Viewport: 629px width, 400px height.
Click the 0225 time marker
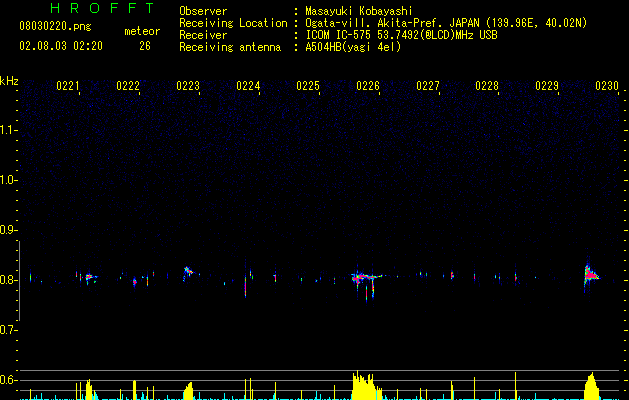[x=308, y=86]
